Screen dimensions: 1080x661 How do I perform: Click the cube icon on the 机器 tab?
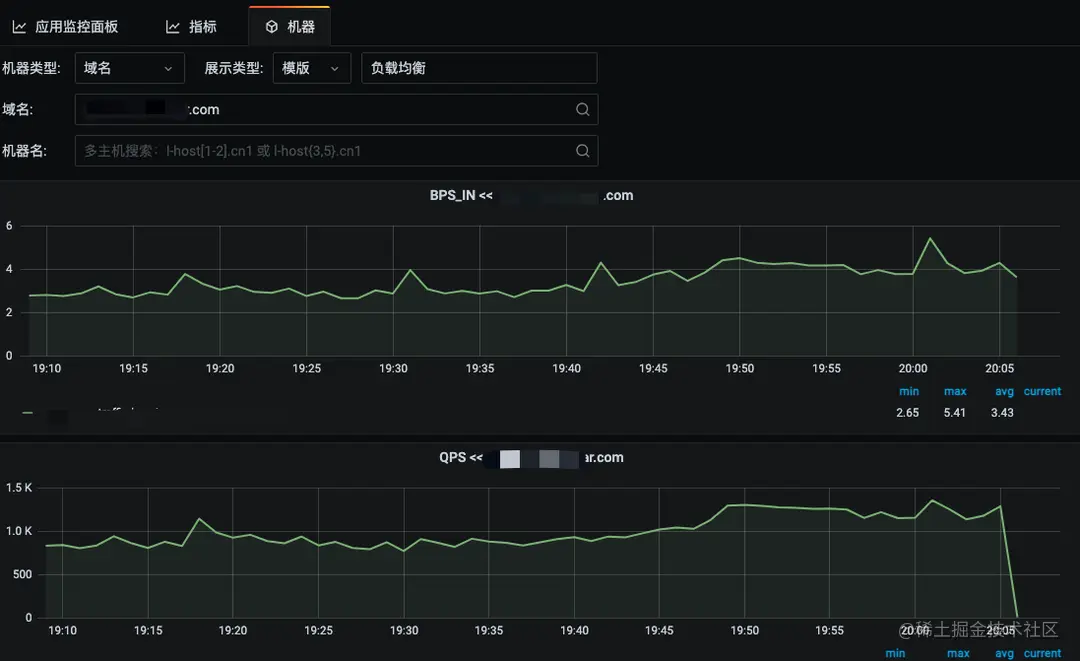click(272, 27)
